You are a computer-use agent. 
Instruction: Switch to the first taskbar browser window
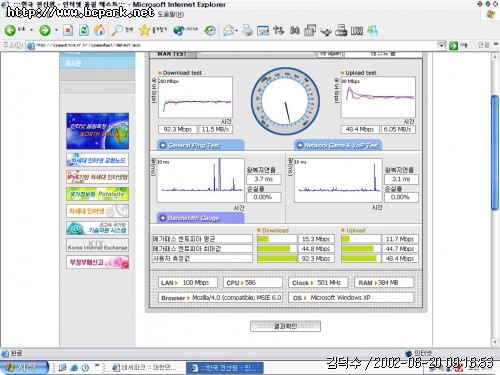(146, 368)
